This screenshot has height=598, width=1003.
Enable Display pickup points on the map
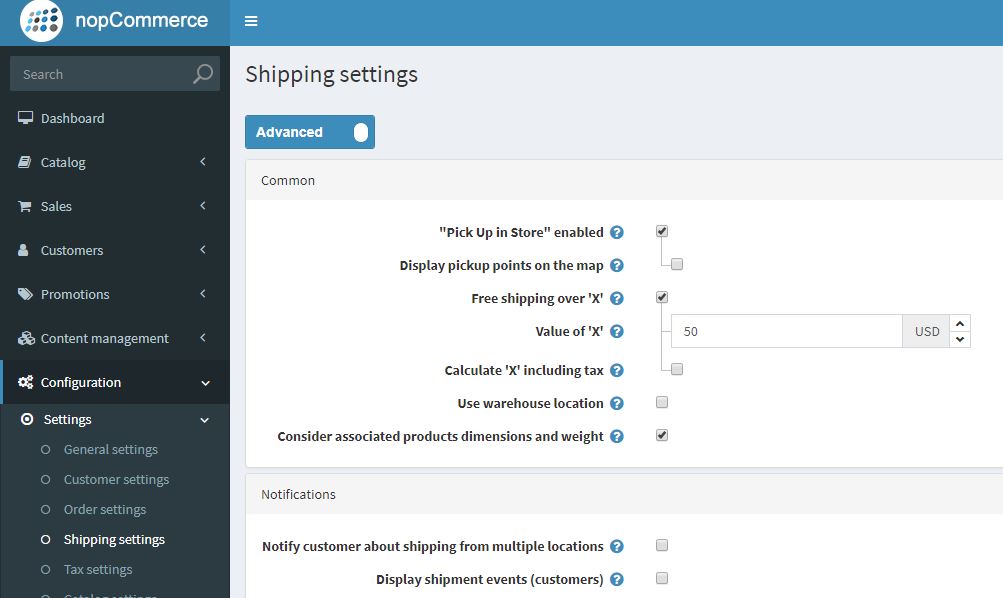point(677,264)
